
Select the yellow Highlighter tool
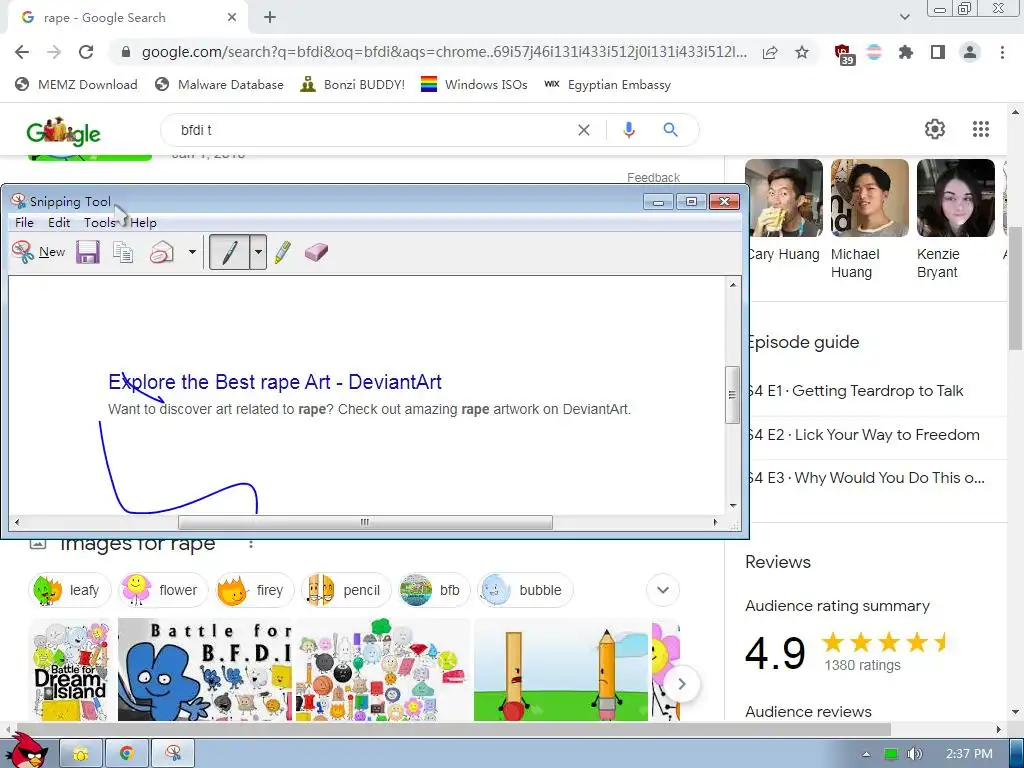click(283, 252)
